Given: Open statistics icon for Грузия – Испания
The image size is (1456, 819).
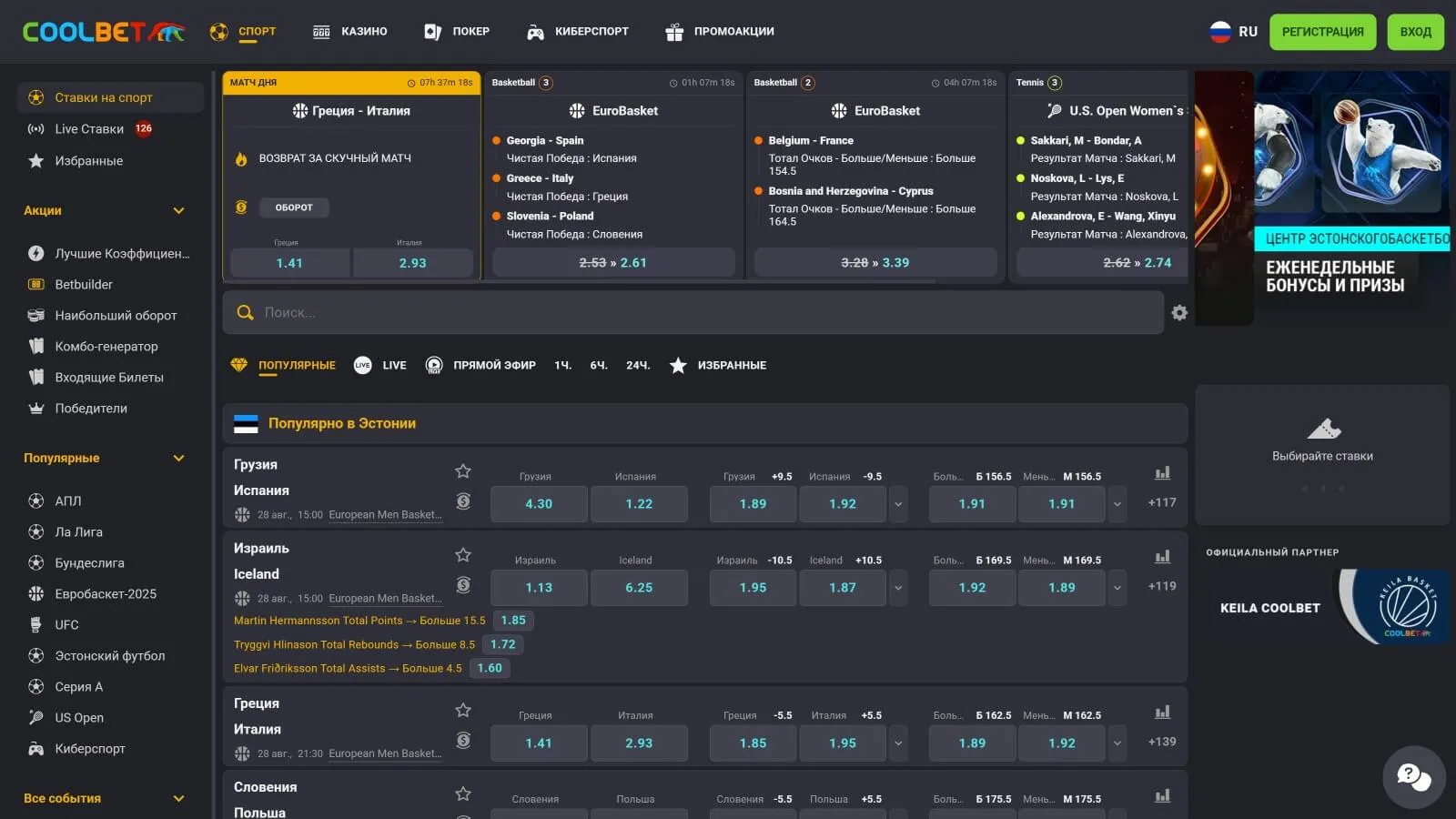Looking at the screenshot, I should click(x=1162, y=473).
